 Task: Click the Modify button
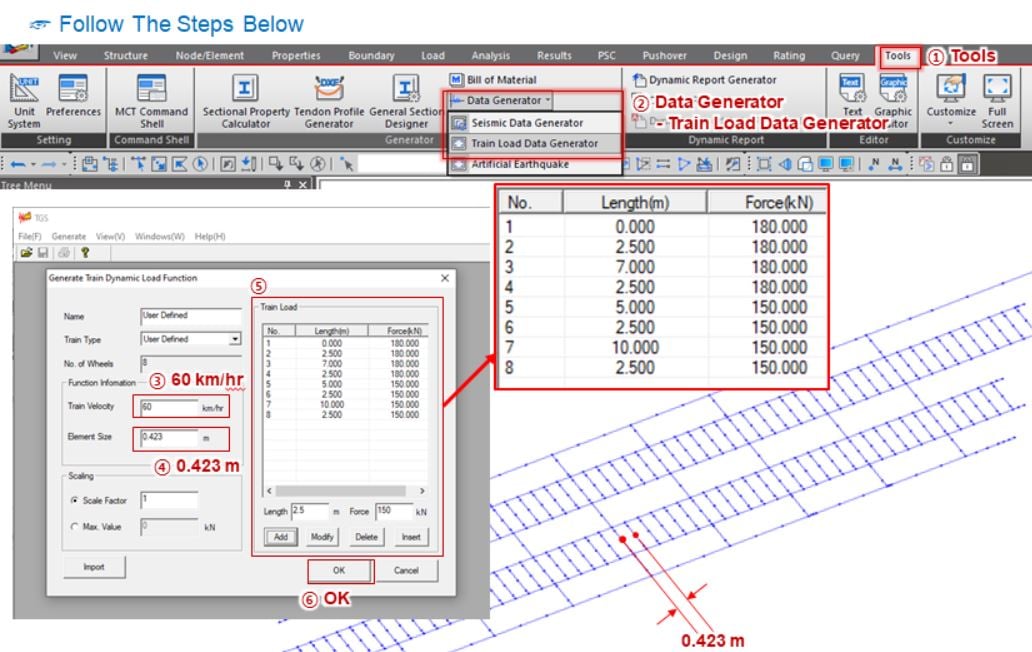[322, 537]
